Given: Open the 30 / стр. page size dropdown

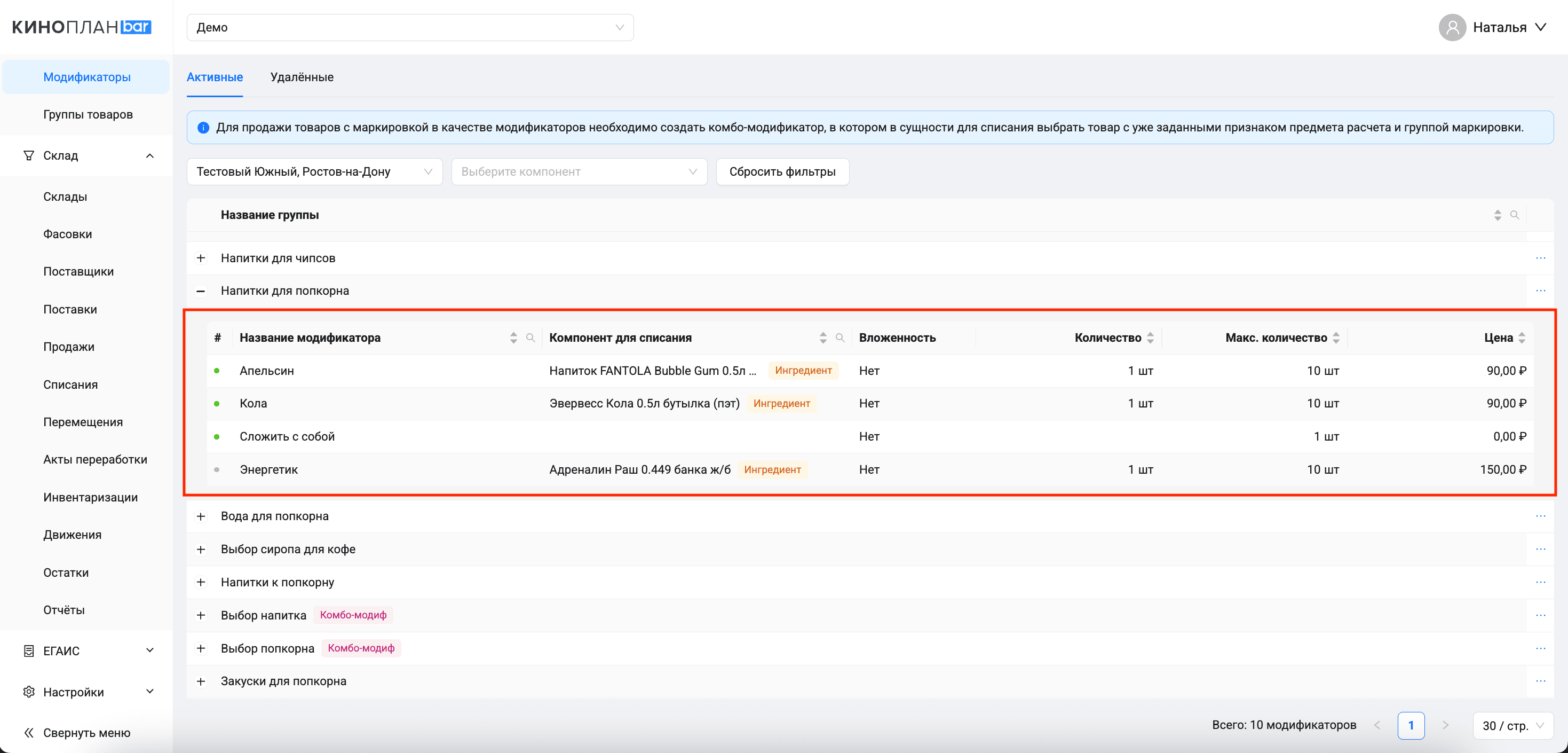Looking at the screenshot, I should click(x=1512, y=726).
